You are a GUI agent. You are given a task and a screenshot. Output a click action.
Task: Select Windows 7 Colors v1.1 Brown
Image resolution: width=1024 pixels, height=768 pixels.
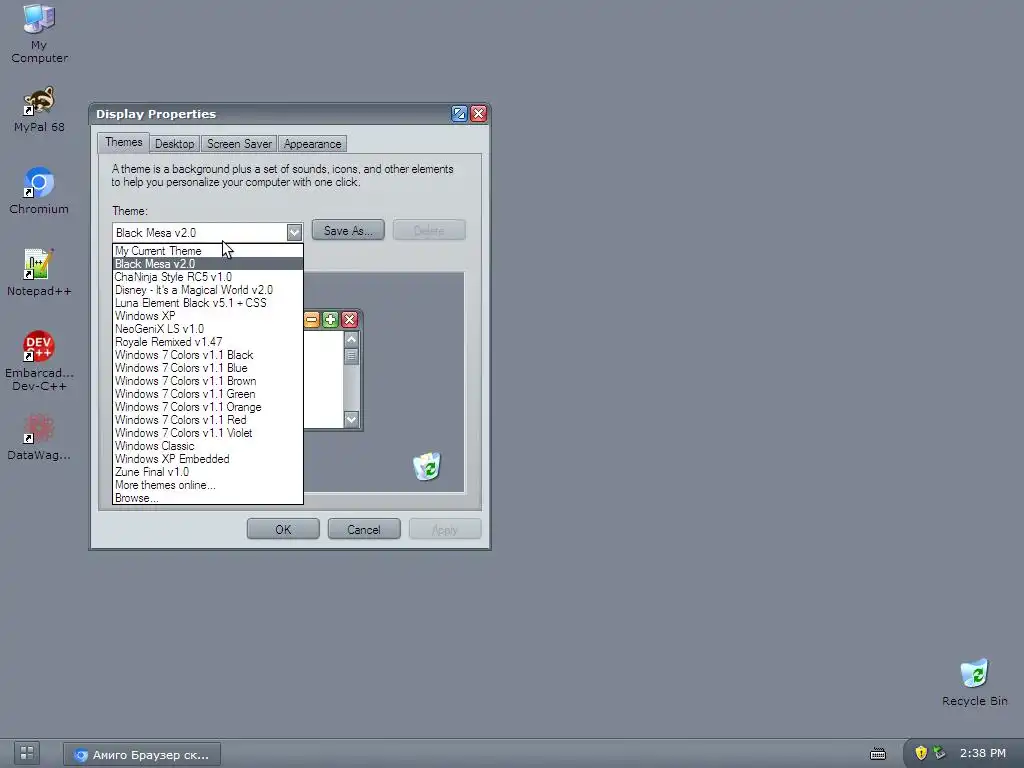click(208, 381)
